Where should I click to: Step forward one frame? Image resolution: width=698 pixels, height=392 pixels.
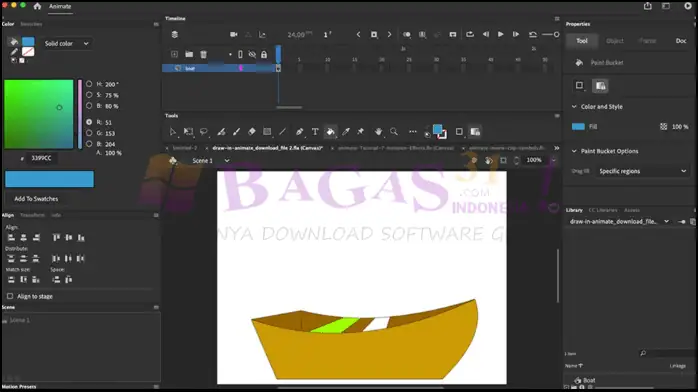point(515,34)
